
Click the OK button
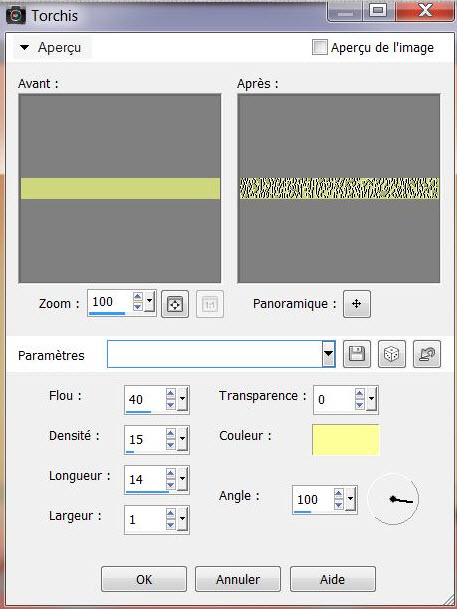(144, 579)
